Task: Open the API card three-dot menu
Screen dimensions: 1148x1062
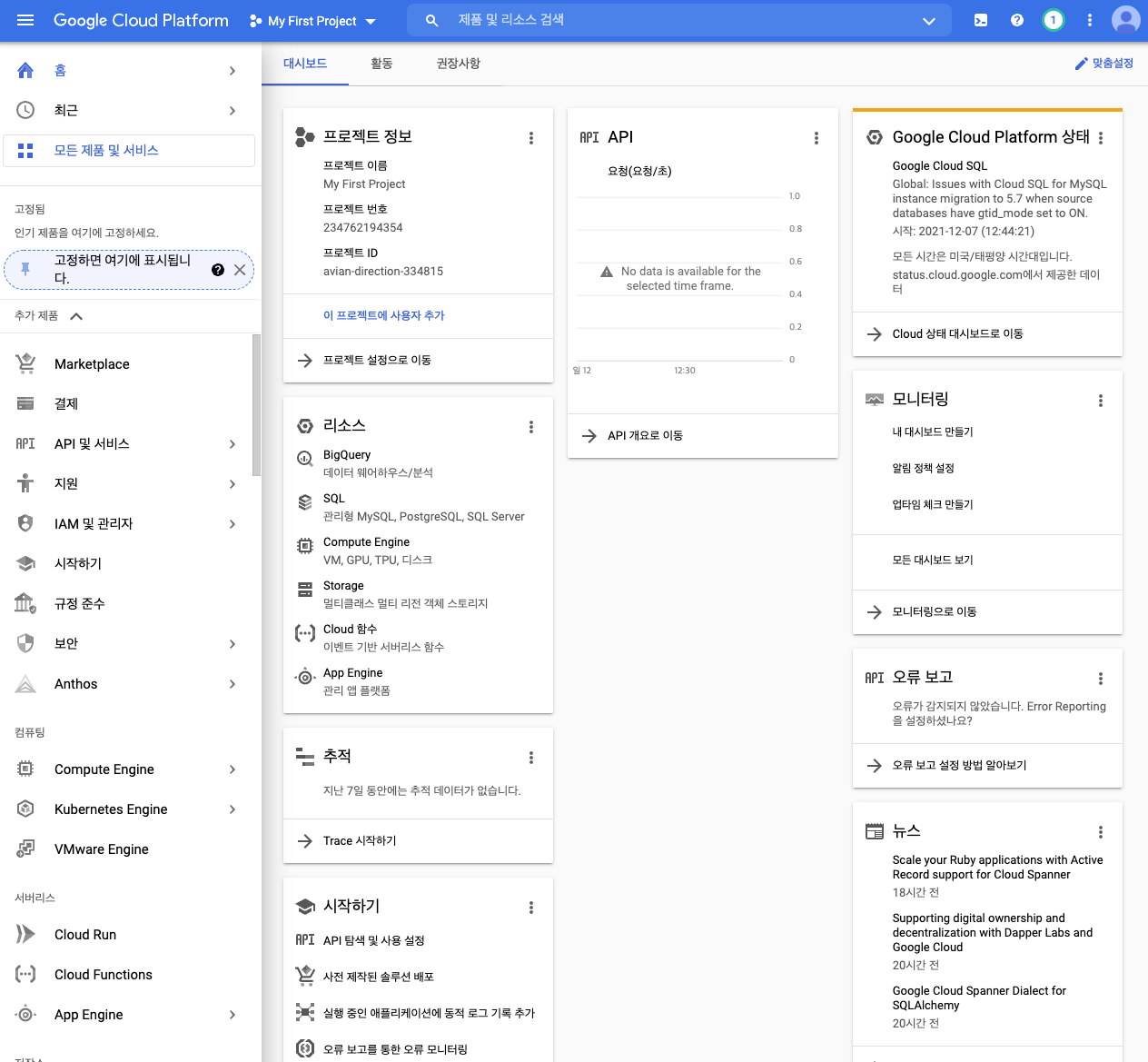Action: 816,138
